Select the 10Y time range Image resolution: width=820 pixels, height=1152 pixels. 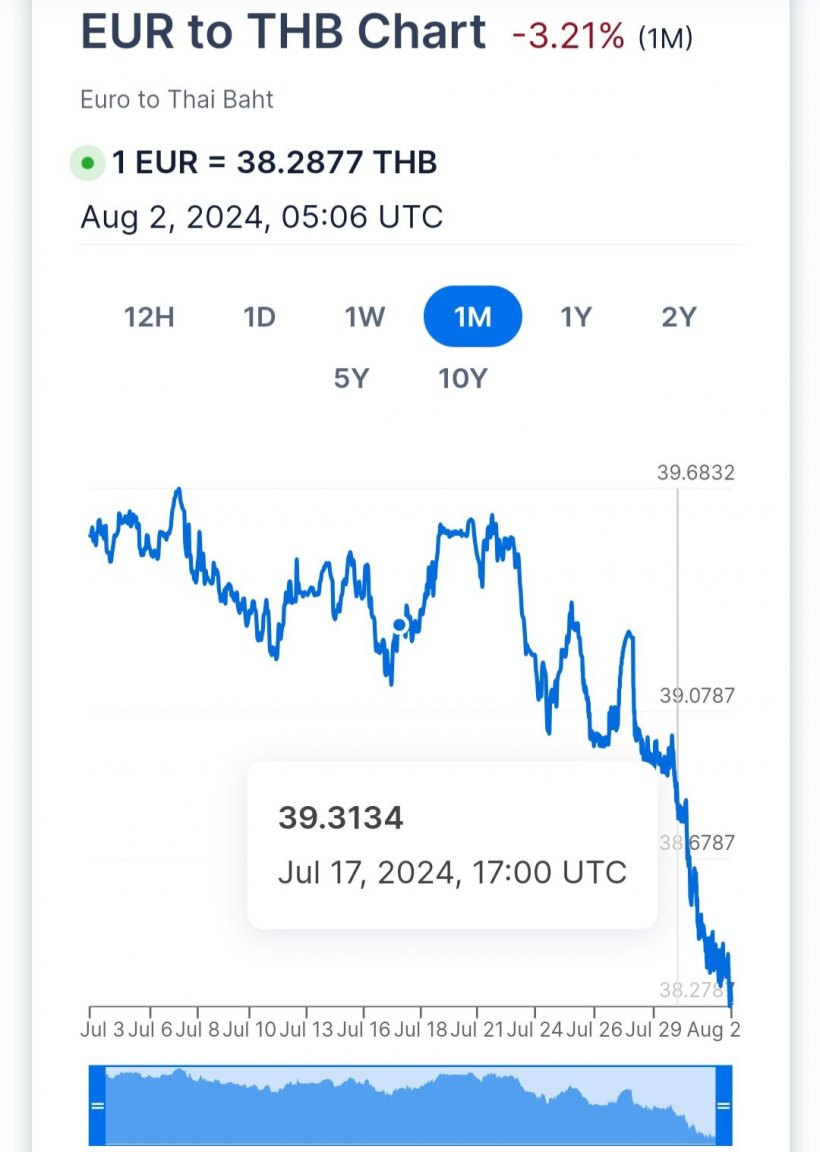pyautogui.click(x=462, y=378)
